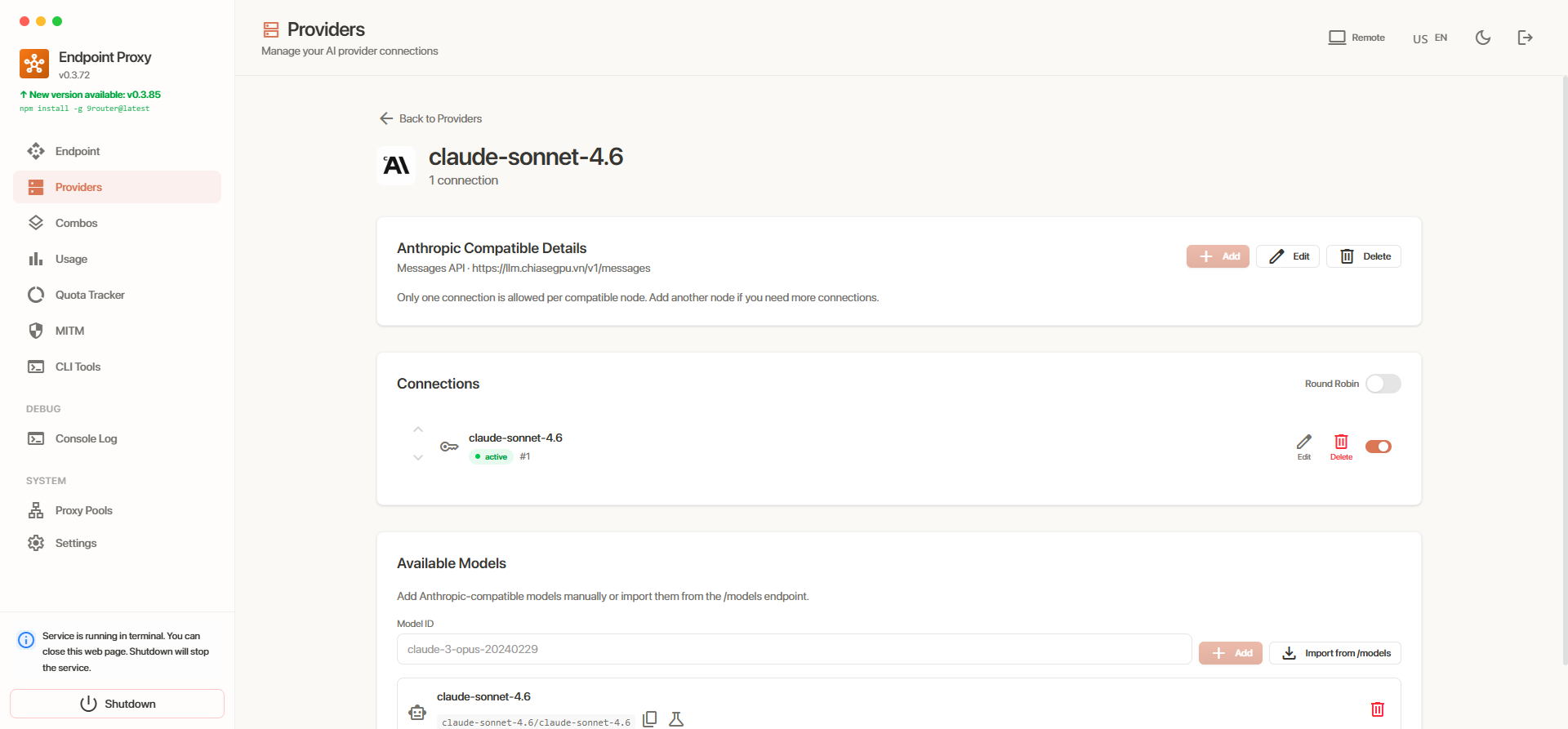Click the 'Connections' section heading

[x=438, y=384]
